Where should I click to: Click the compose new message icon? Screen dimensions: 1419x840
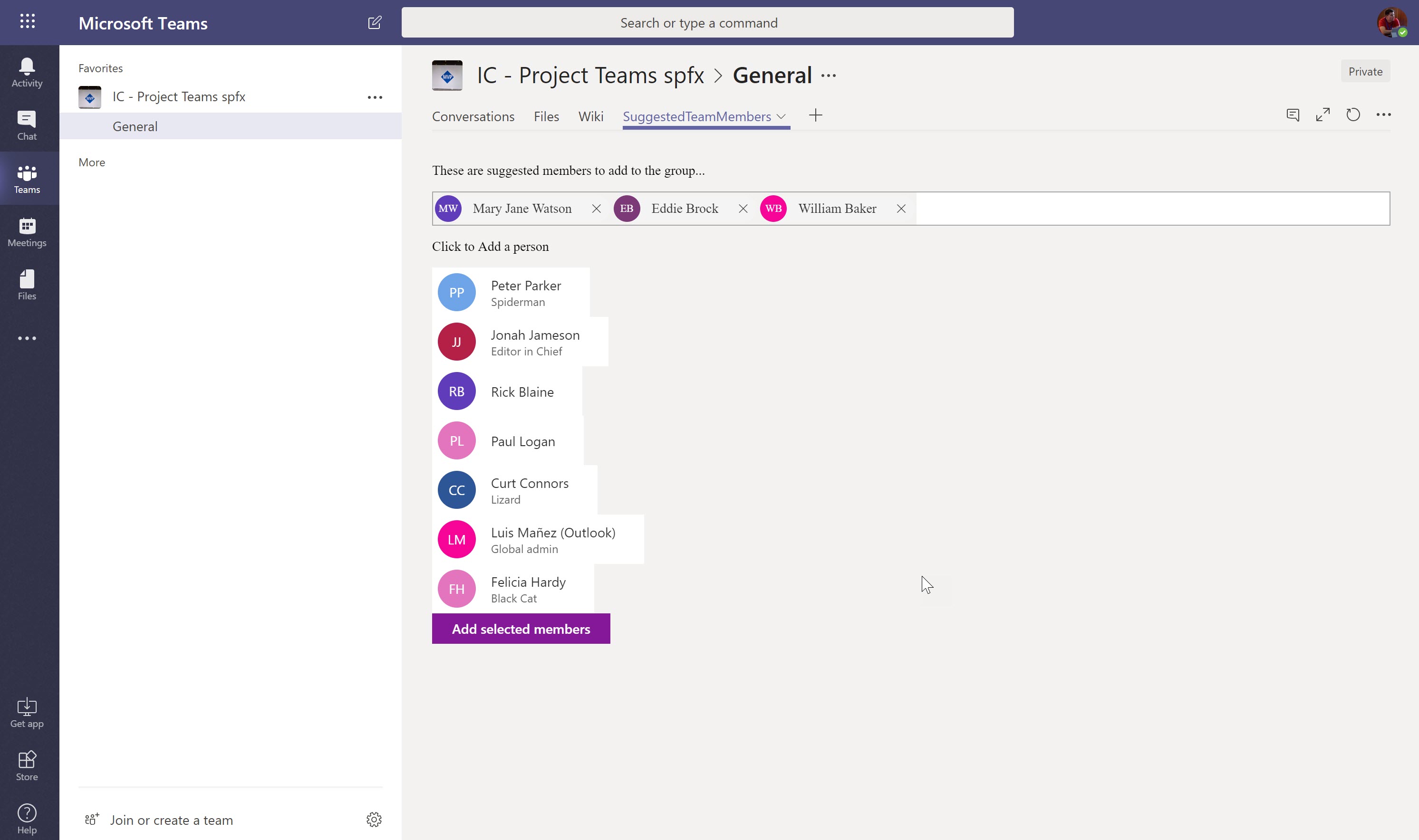(x=374, y=22)
